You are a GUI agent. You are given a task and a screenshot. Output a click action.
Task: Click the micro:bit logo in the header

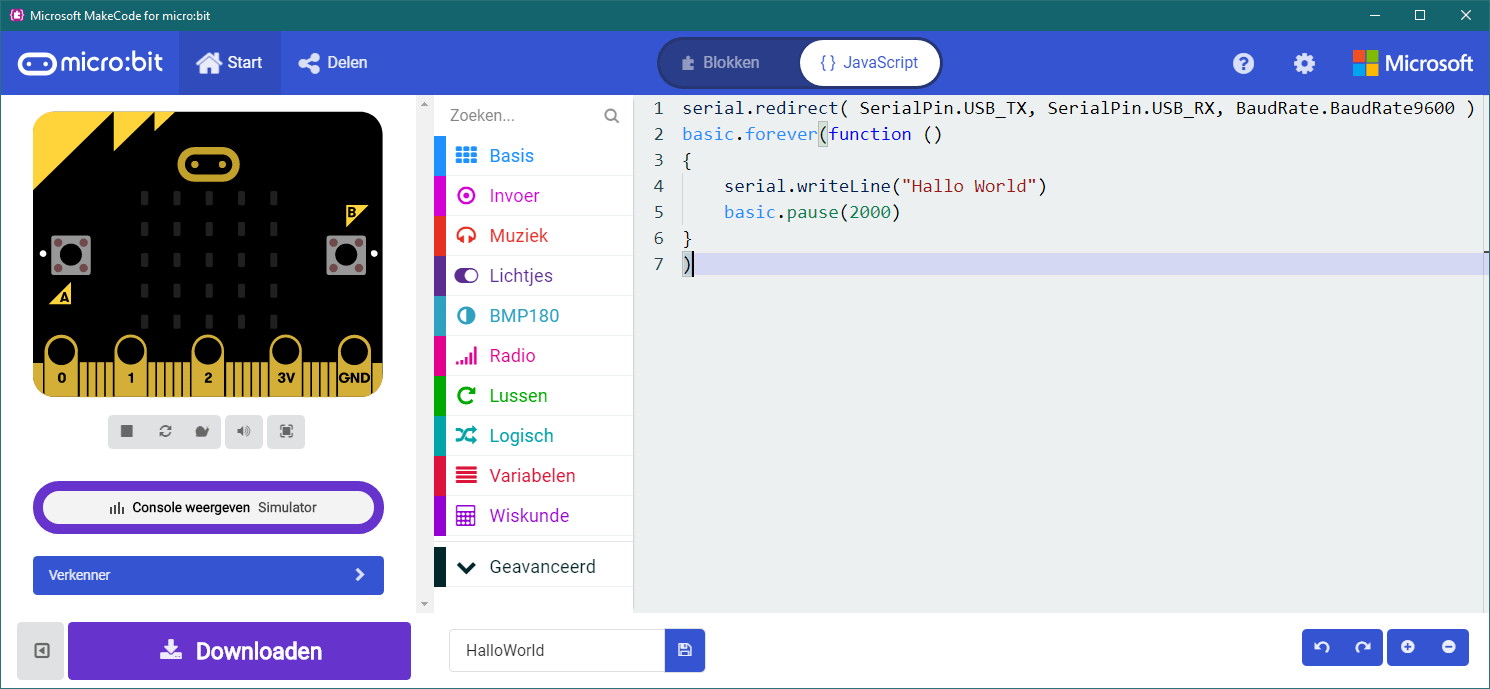pos(90,63)
